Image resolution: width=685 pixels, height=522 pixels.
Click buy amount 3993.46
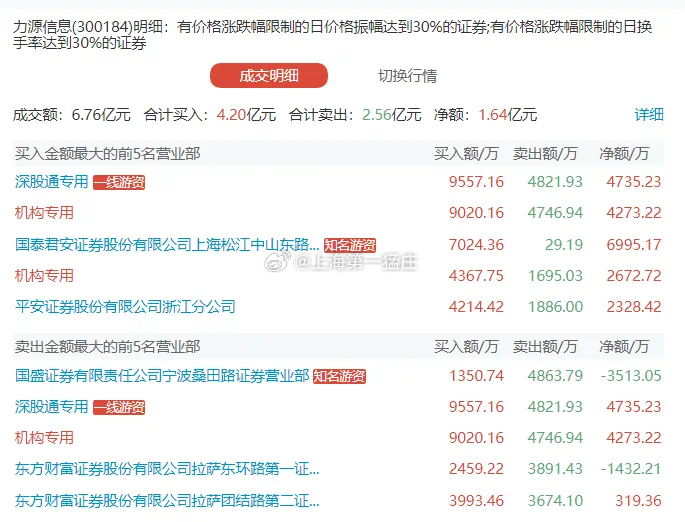pos(476,501)
